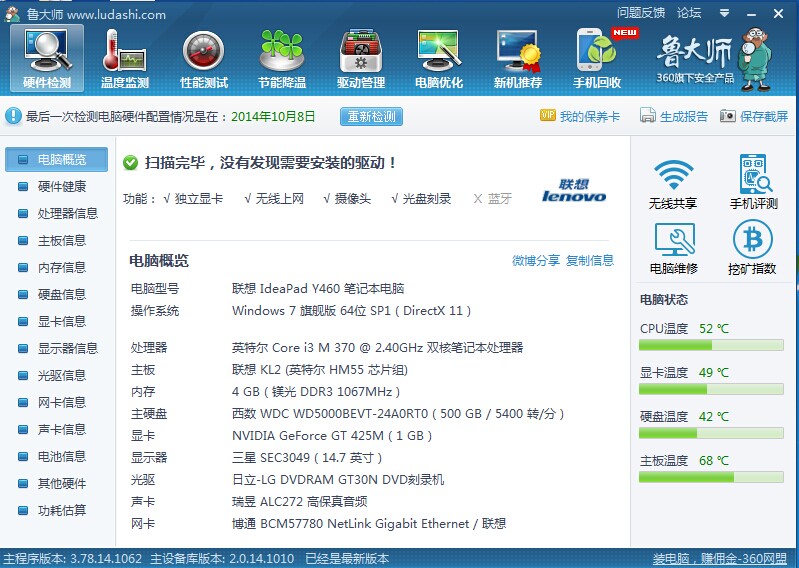Click the 硬盘温度 progress bar
This screenshot has height=568, width=799.
coord(711,433)
